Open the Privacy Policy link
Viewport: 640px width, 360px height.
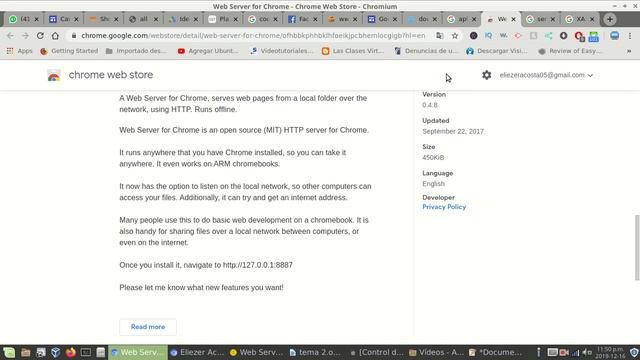[444, 207]
